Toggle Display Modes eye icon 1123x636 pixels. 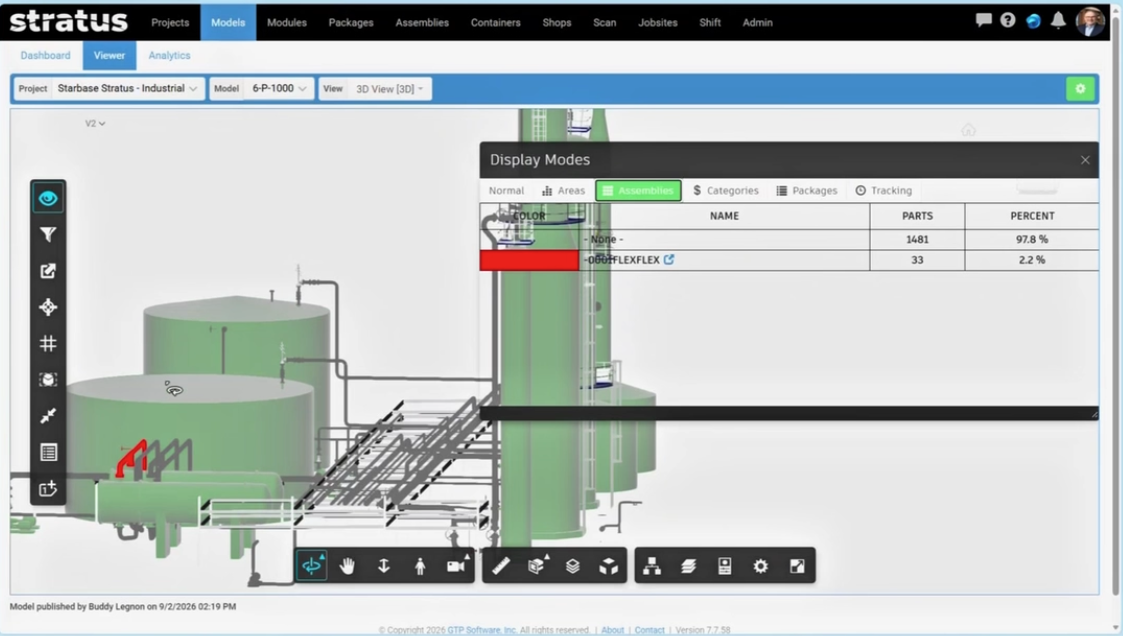point(48,198)
